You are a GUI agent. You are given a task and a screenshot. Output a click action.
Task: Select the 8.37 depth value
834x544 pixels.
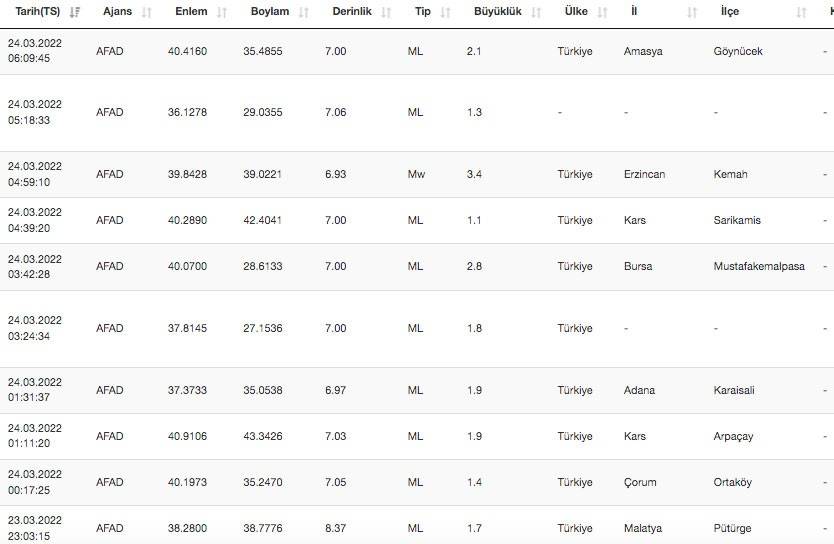click(336, 528)
